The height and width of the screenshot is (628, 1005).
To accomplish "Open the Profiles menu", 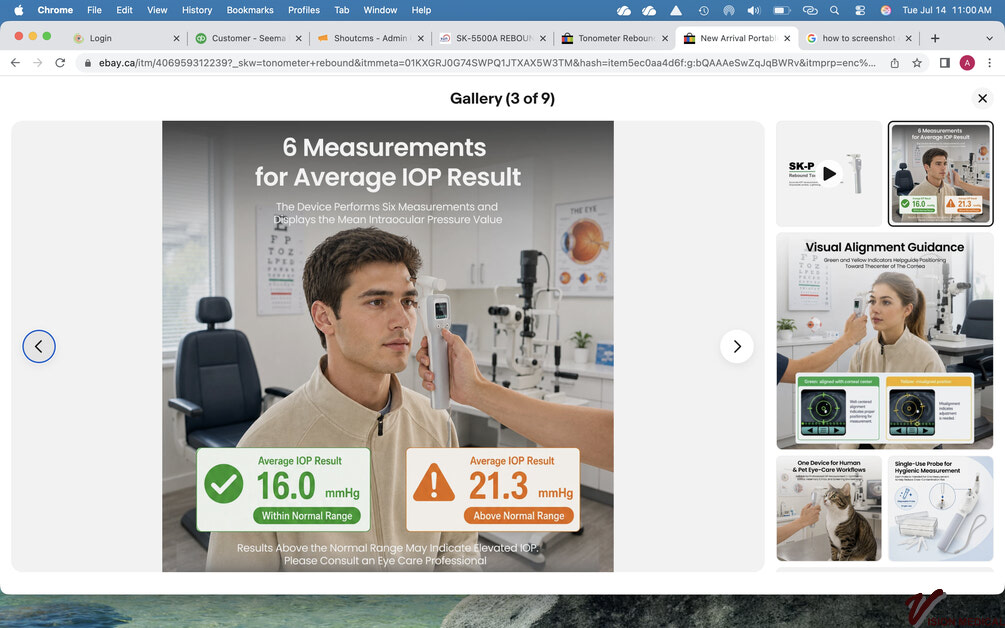I will 304,10.
